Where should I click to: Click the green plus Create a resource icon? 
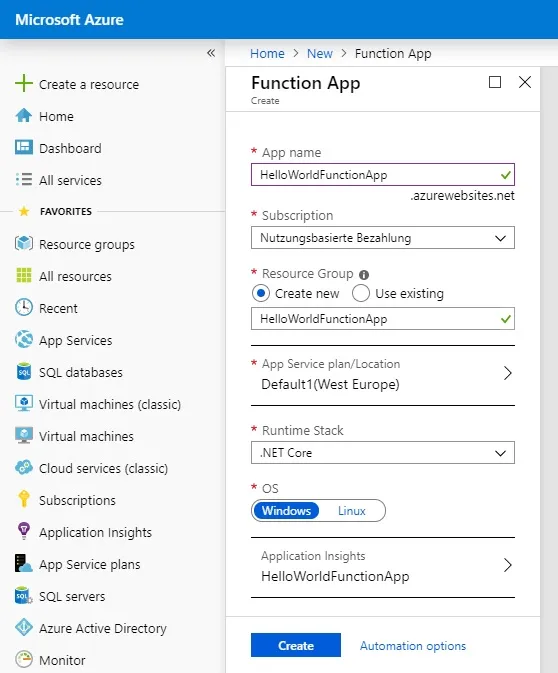[x=24, y=83]
